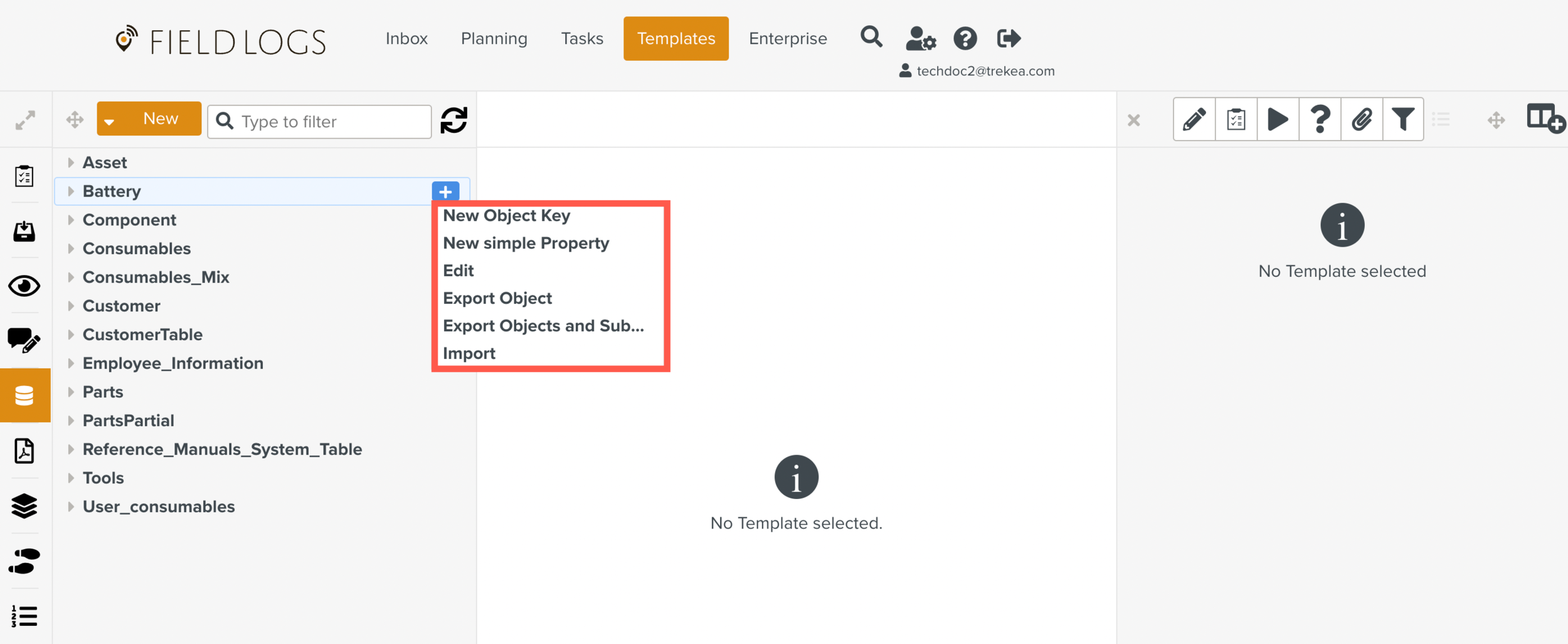Click the pencil edit toolbar icon
Viewport: 1568px width, 644px height.
point(1194,119)
